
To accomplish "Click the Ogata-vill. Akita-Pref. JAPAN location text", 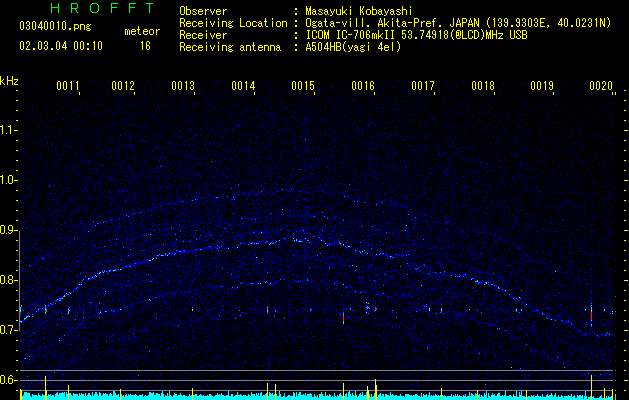I will (458, 24).
